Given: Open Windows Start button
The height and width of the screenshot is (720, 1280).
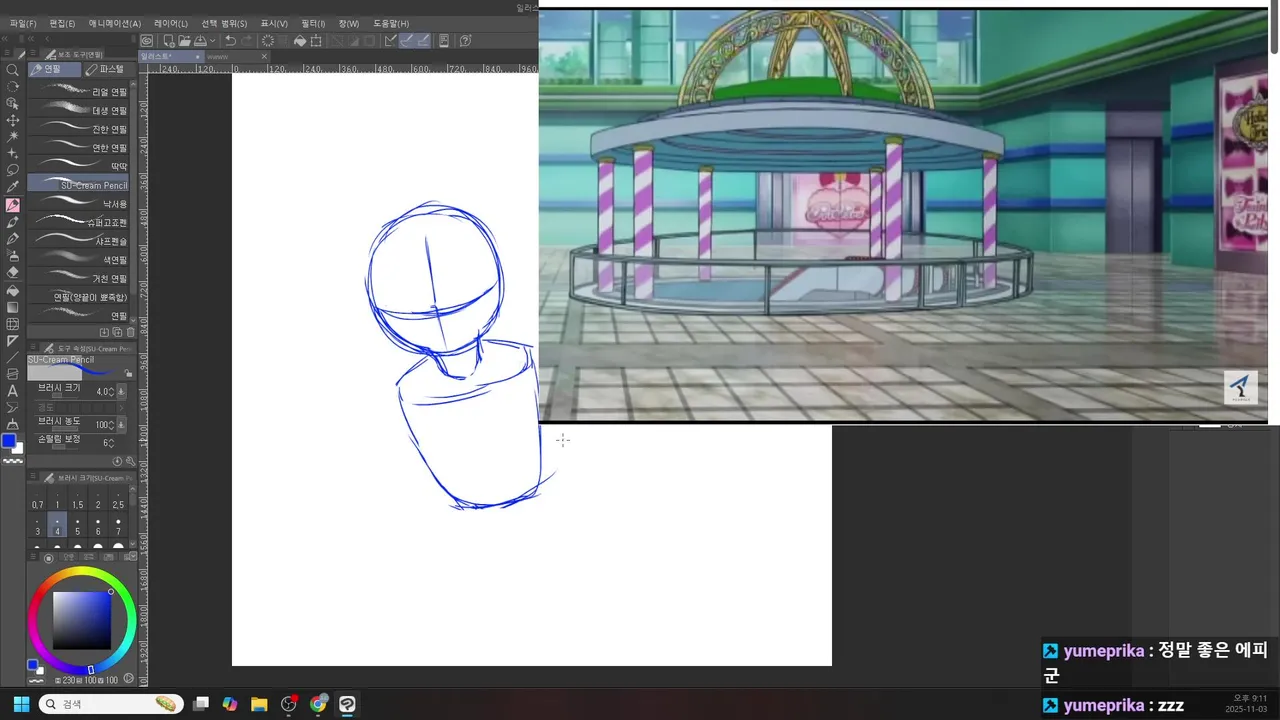Looking at the screenshot, I should tap(21, 704).
